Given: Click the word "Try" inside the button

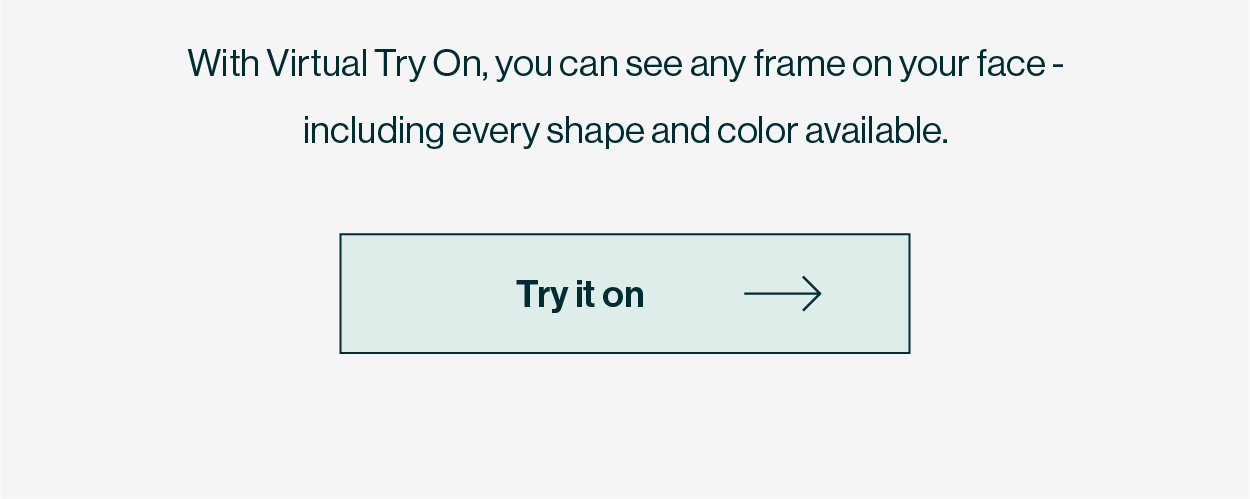Looking at the screenshot, I should 542,296.
